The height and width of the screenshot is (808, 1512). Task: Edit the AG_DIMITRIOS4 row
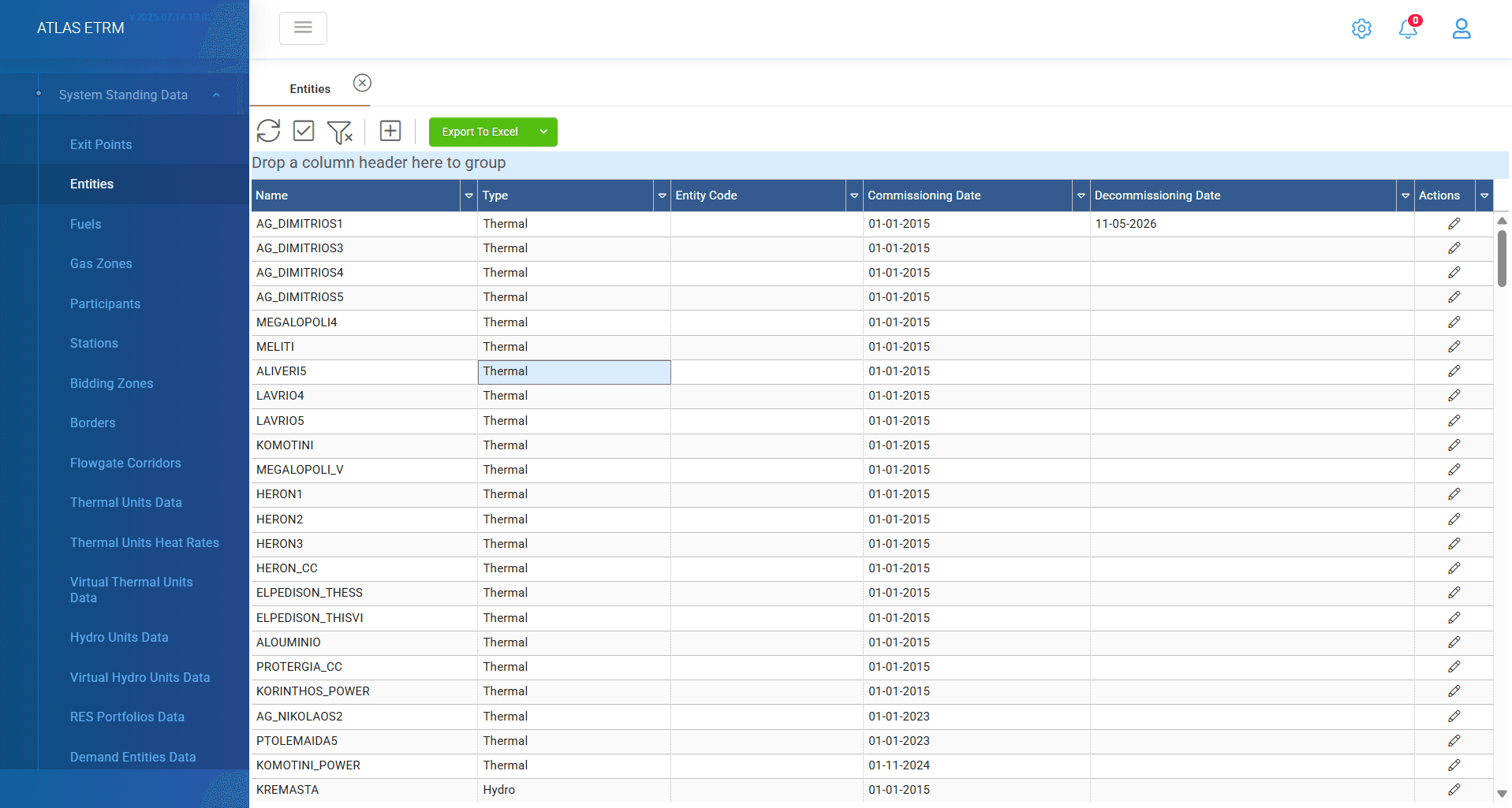pos(1454,273)
